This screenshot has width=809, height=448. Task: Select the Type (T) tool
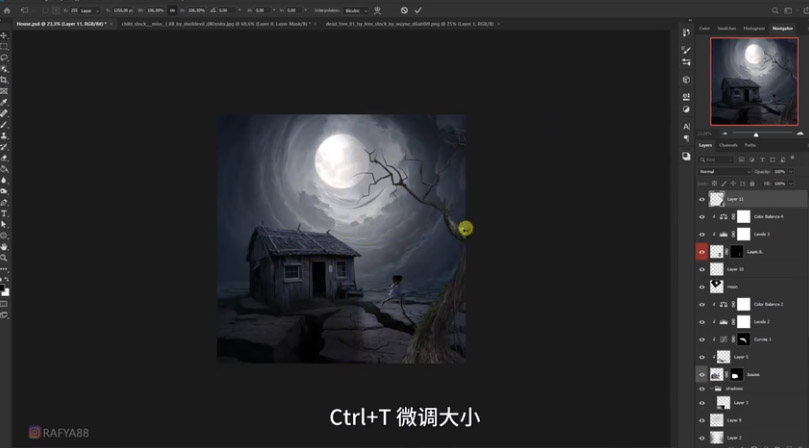(4, 213)
